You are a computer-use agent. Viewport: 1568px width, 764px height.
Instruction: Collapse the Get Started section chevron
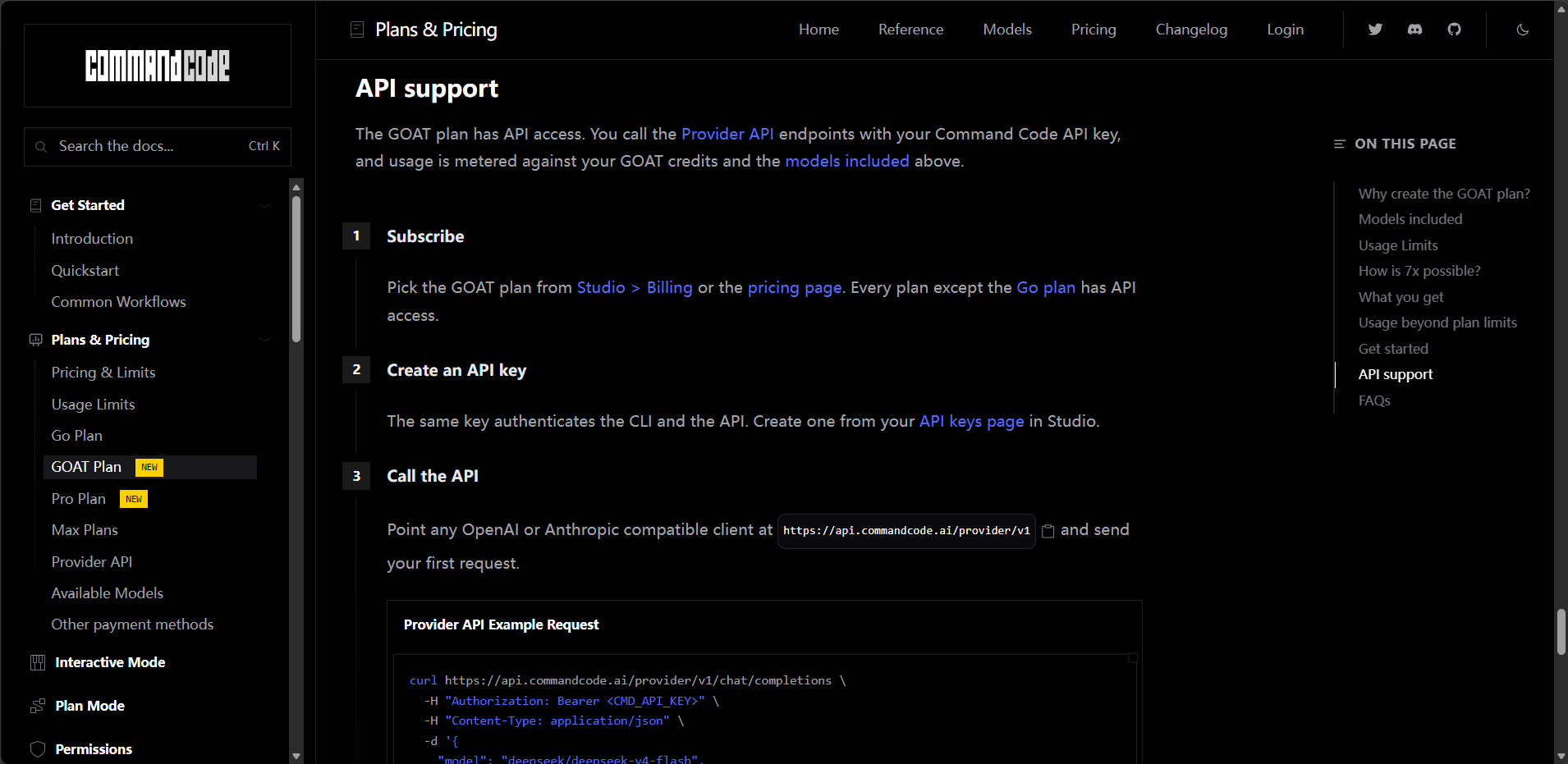pos(264,205)
